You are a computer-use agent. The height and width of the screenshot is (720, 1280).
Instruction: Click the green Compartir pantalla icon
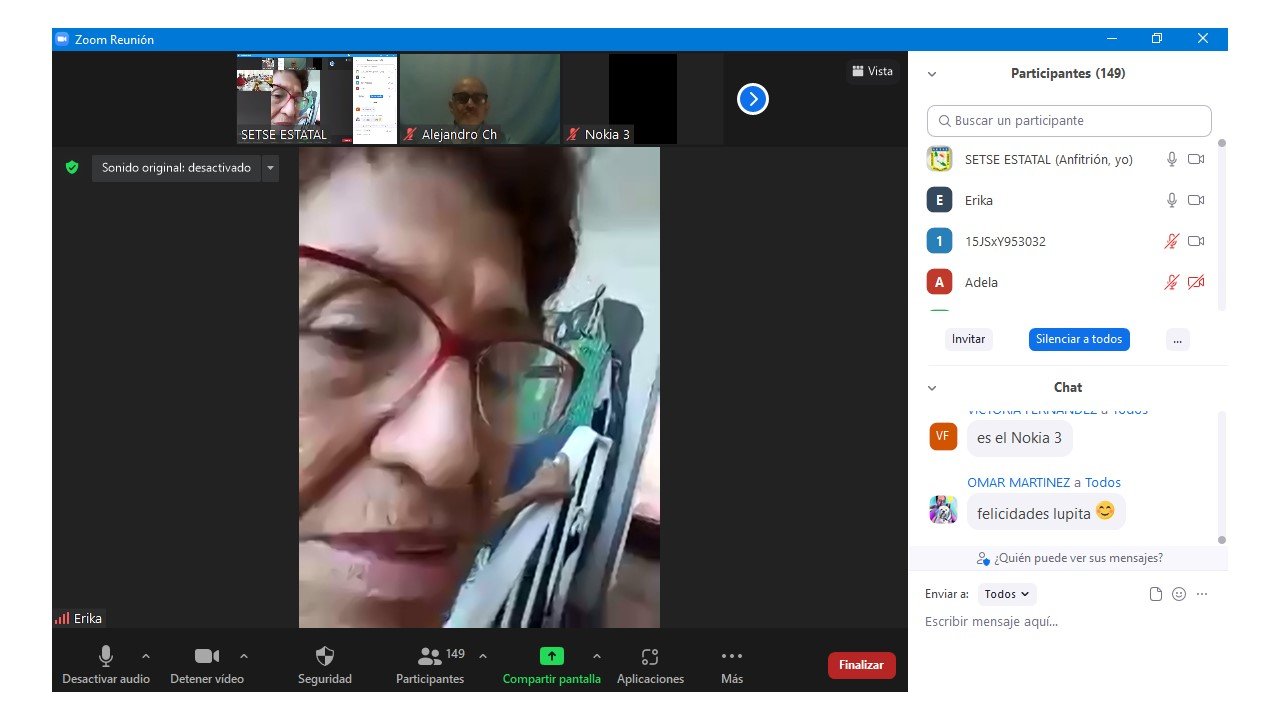point(552,657)
